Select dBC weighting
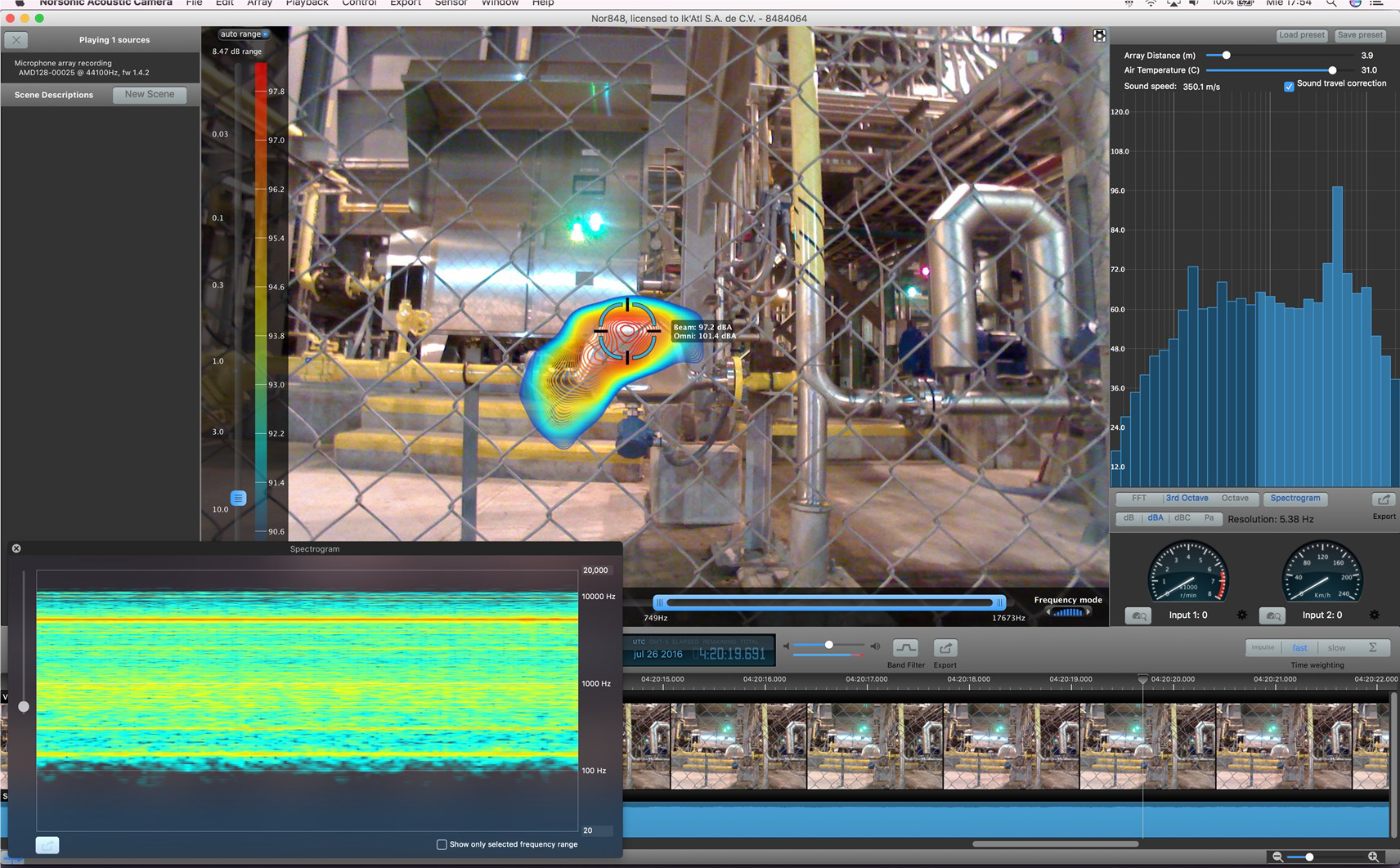Screen dimensions: 1400x868 [x=1182, y=518]
